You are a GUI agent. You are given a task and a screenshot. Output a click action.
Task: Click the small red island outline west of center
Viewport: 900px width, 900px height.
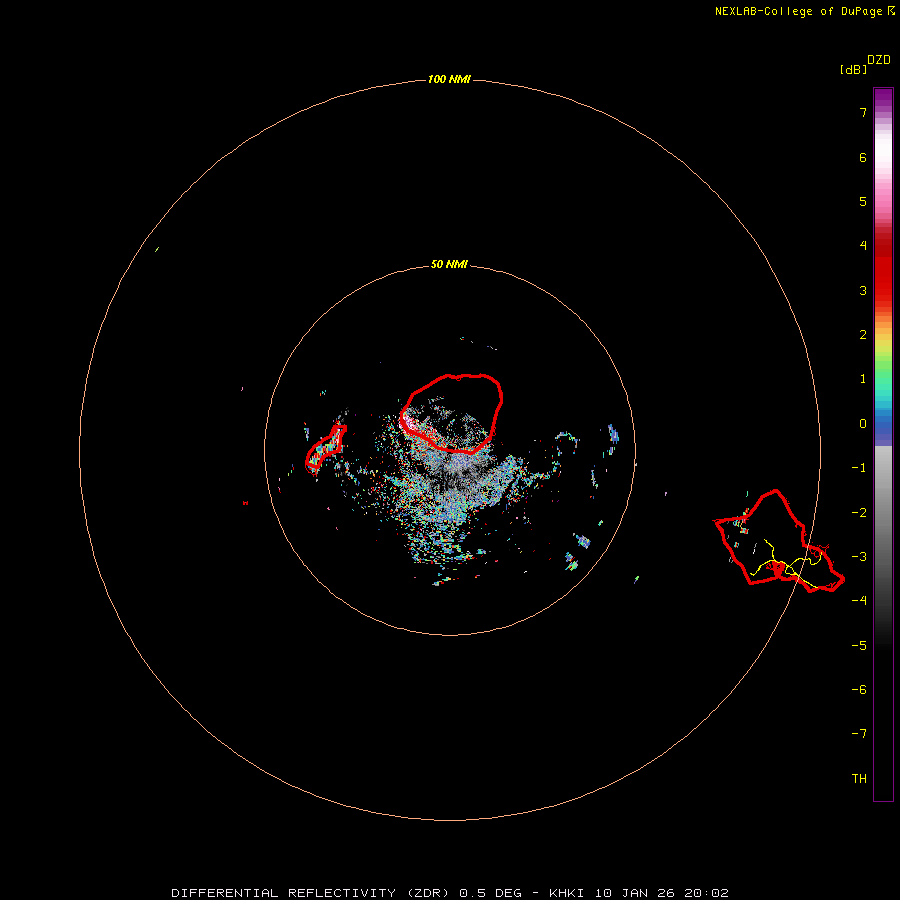click(x=325, y=449)
